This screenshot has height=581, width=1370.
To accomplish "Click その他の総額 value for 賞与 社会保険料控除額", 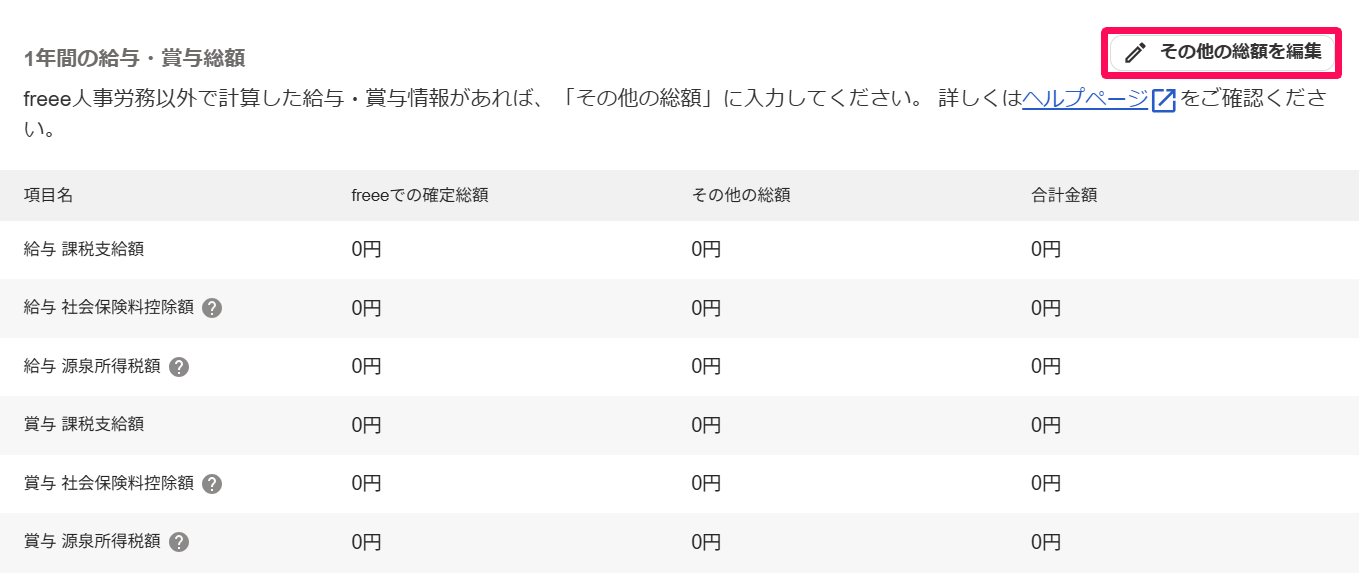I will 706,484.
